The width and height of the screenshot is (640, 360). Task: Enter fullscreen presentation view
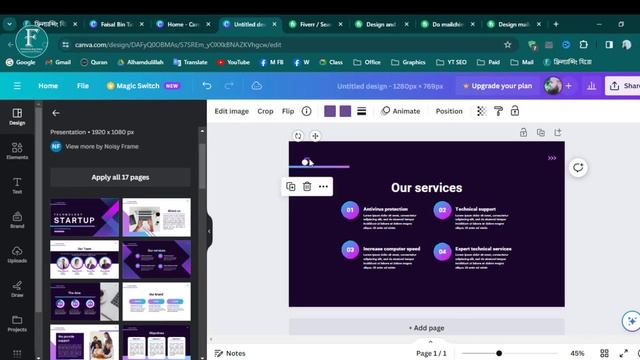623,353
